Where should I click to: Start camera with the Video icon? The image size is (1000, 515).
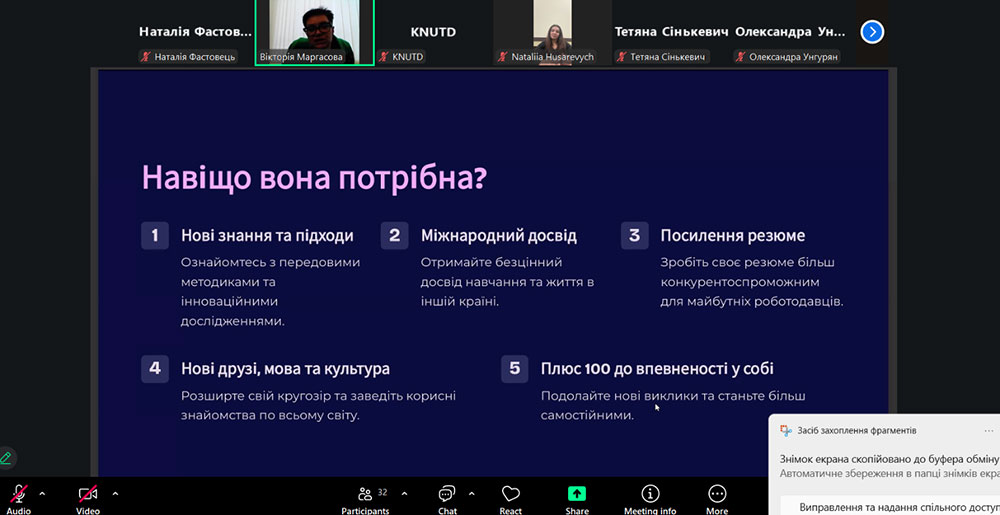click(88, 494)
